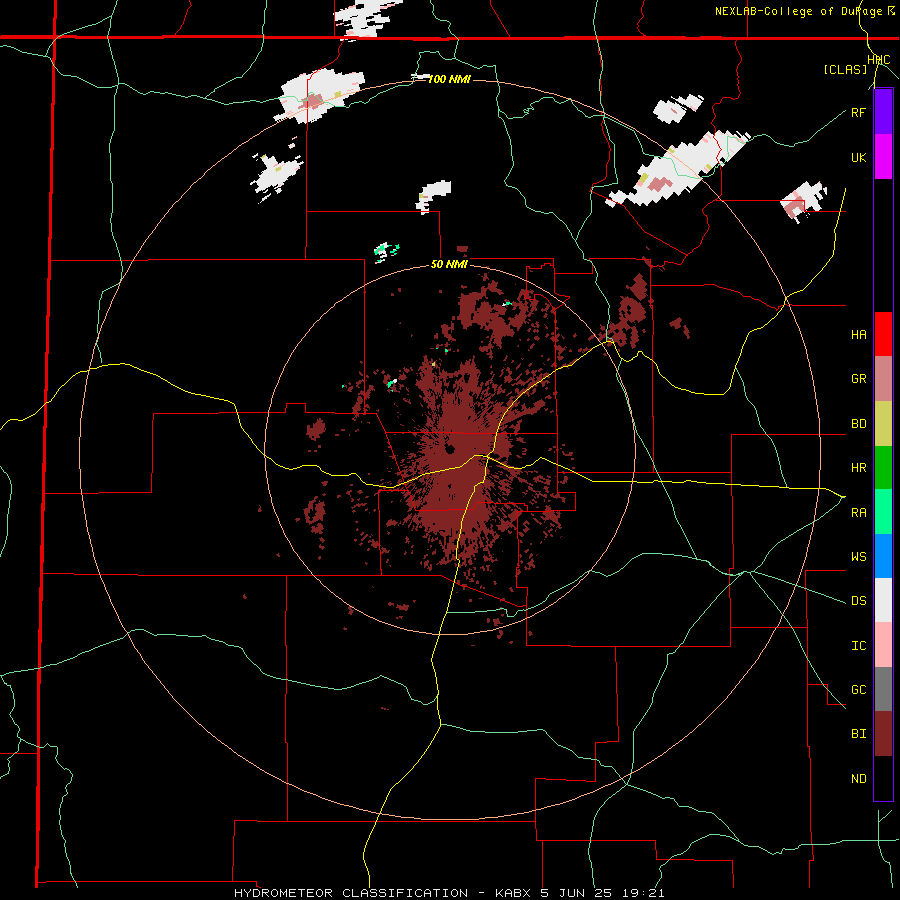Select the IC light pink legend swatch
The width and height of the screenshot is (900, 900).
[883, 645]
